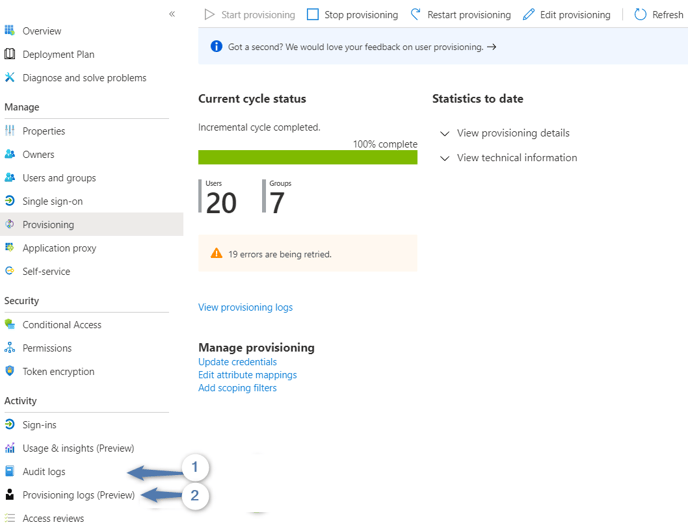Click the Overview icon in sidebar
The width and height of the screenshot is (688, 529).
[x=10, y=31]
